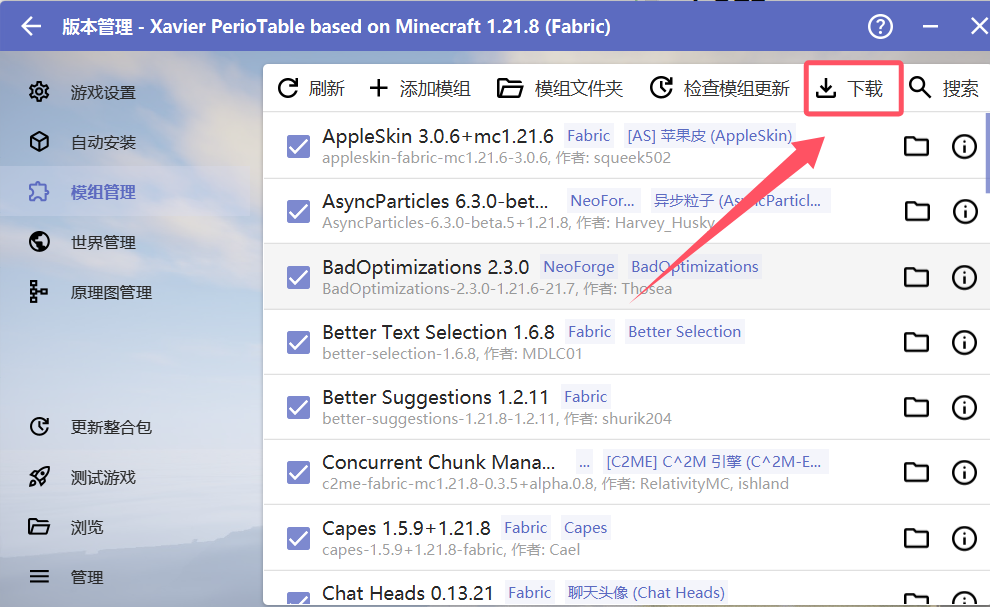Select 模组管理 in the sidebar
Image resolution: width=990 pixels, height=607 pixels.
pyautogui.click(x=125, y=192)
